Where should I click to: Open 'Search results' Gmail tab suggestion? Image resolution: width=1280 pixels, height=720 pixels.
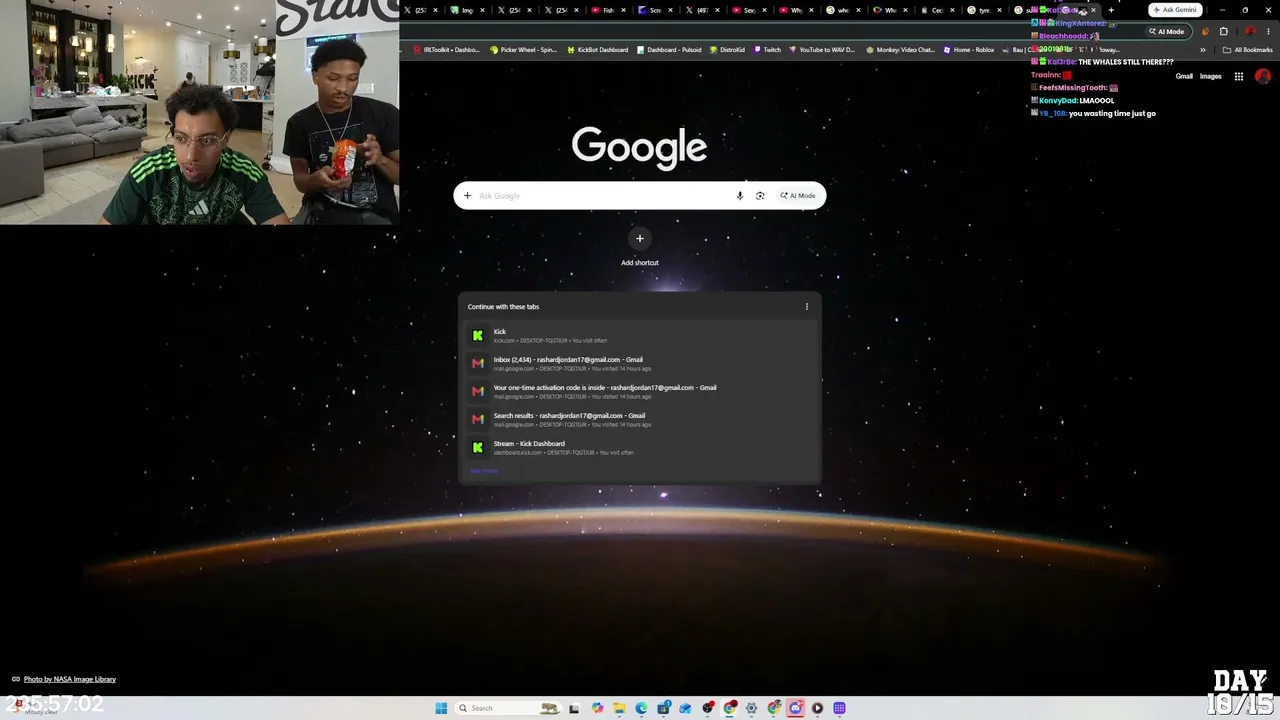click(639, 420)
